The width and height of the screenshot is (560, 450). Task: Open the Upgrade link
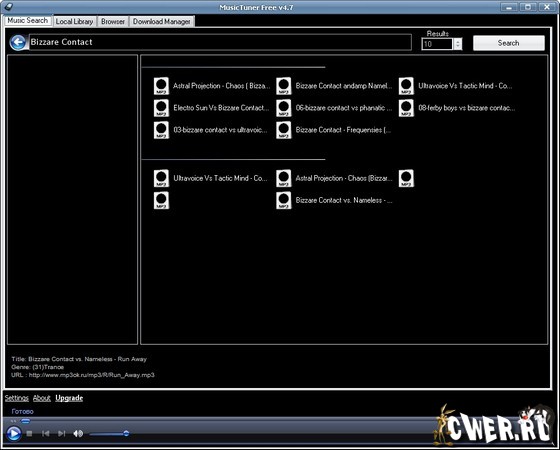coord(69,398)
